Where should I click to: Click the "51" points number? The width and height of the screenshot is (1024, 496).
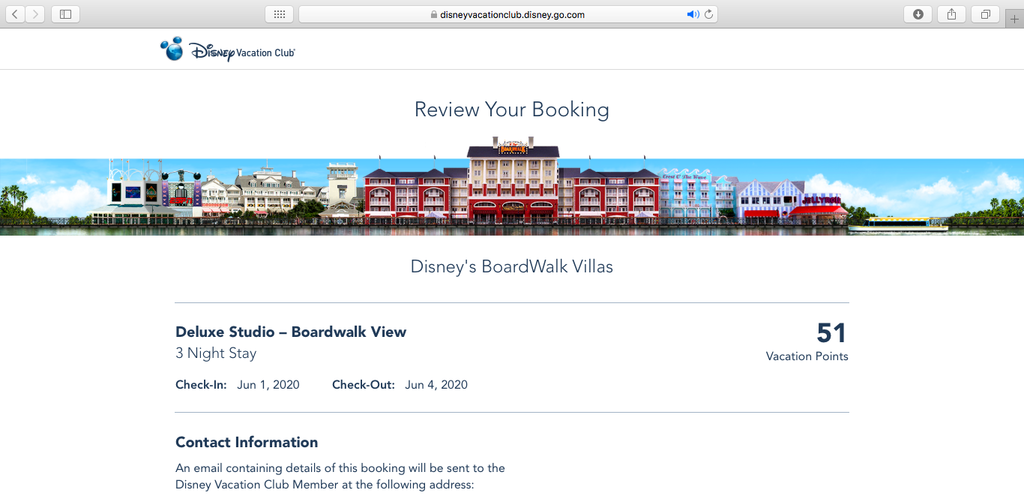point(831,333)
